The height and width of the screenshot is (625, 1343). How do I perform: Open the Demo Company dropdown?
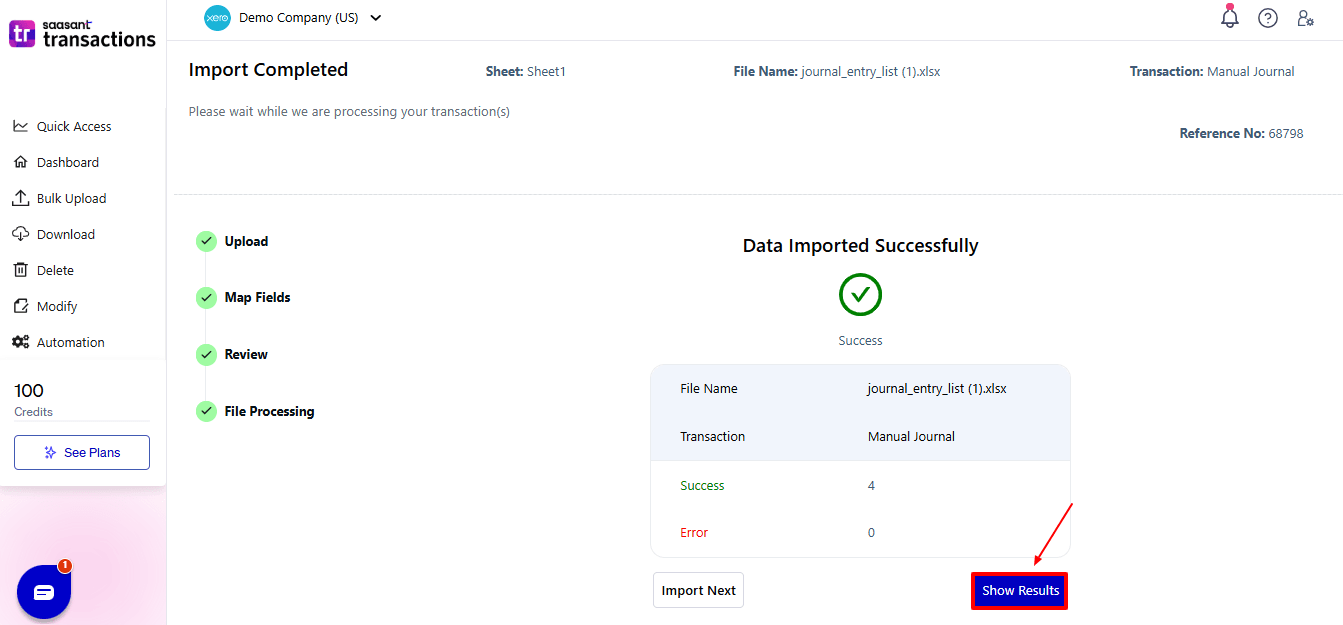[375, 17]
